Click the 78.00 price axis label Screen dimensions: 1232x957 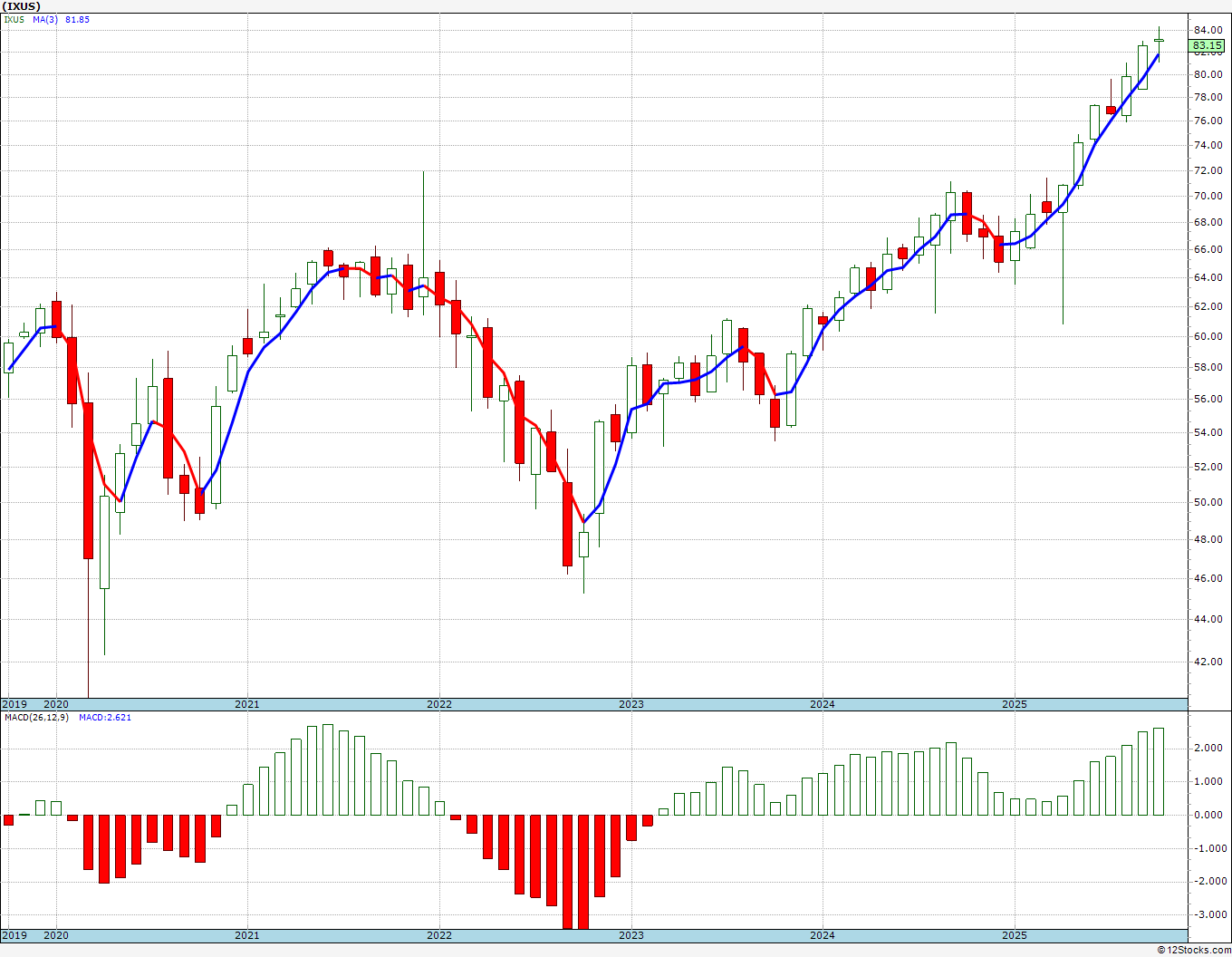click(x=1208, y=98)
